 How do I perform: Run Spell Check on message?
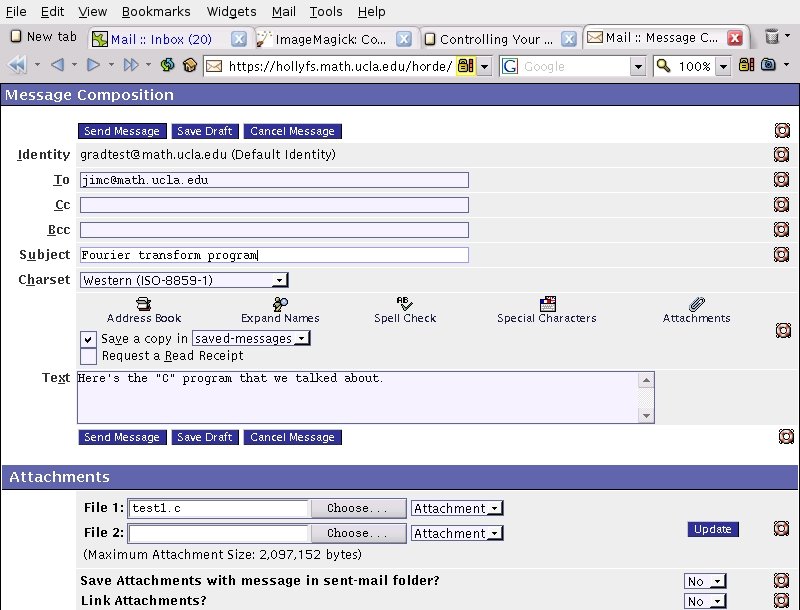[405, 303]
